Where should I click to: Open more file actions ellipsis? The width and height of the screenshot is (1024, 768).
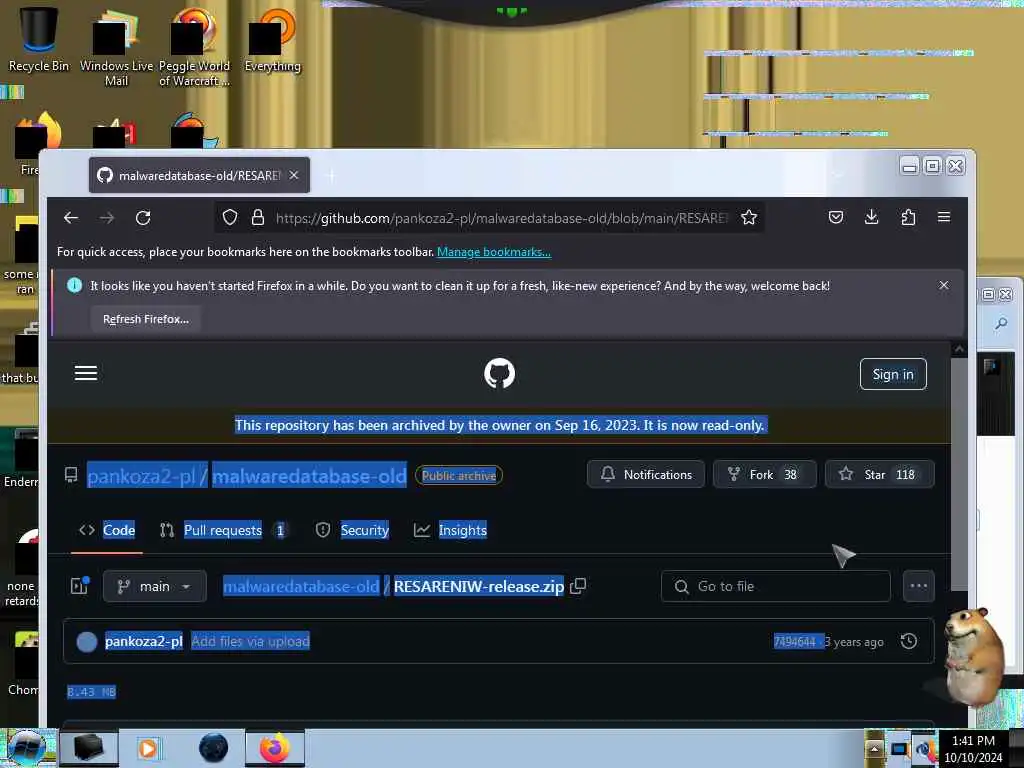click(x=919, y=586)
